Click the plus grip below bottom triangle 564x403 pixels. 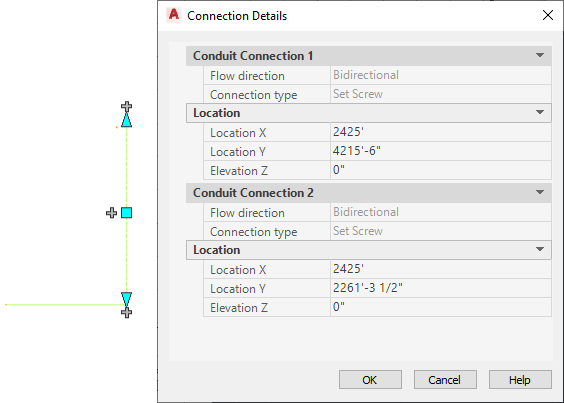pyautogui.click(x=126, y=312)
